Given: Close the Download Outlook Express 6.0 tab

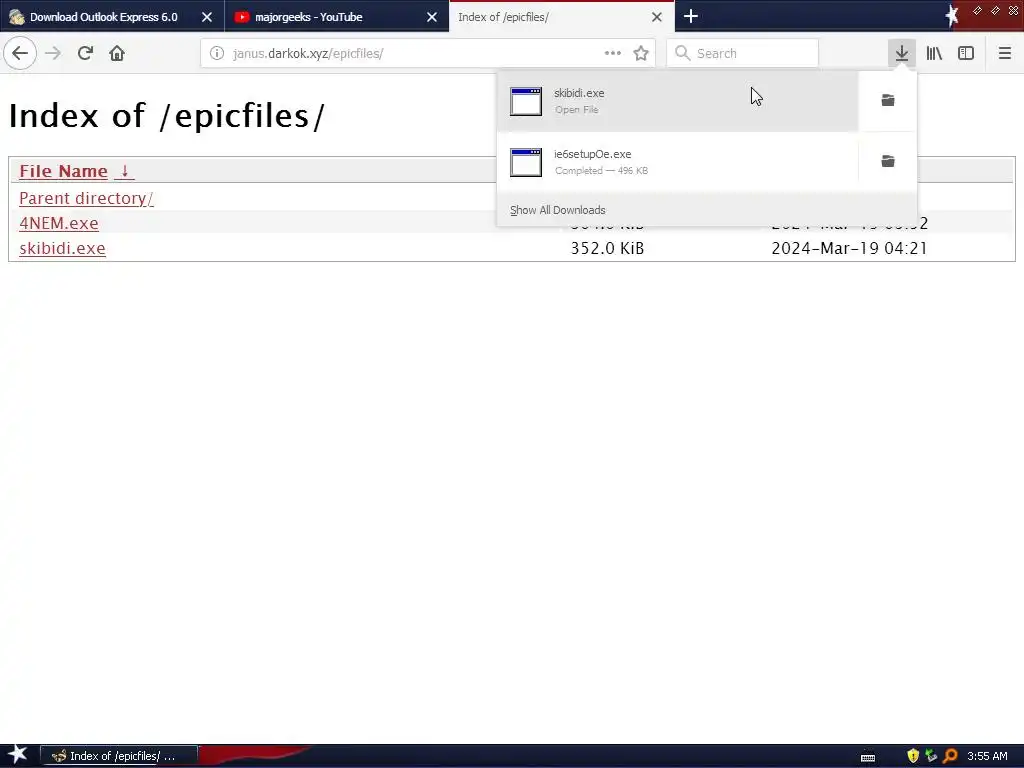Looking at the screenshot, I should (x=207, y=17).
